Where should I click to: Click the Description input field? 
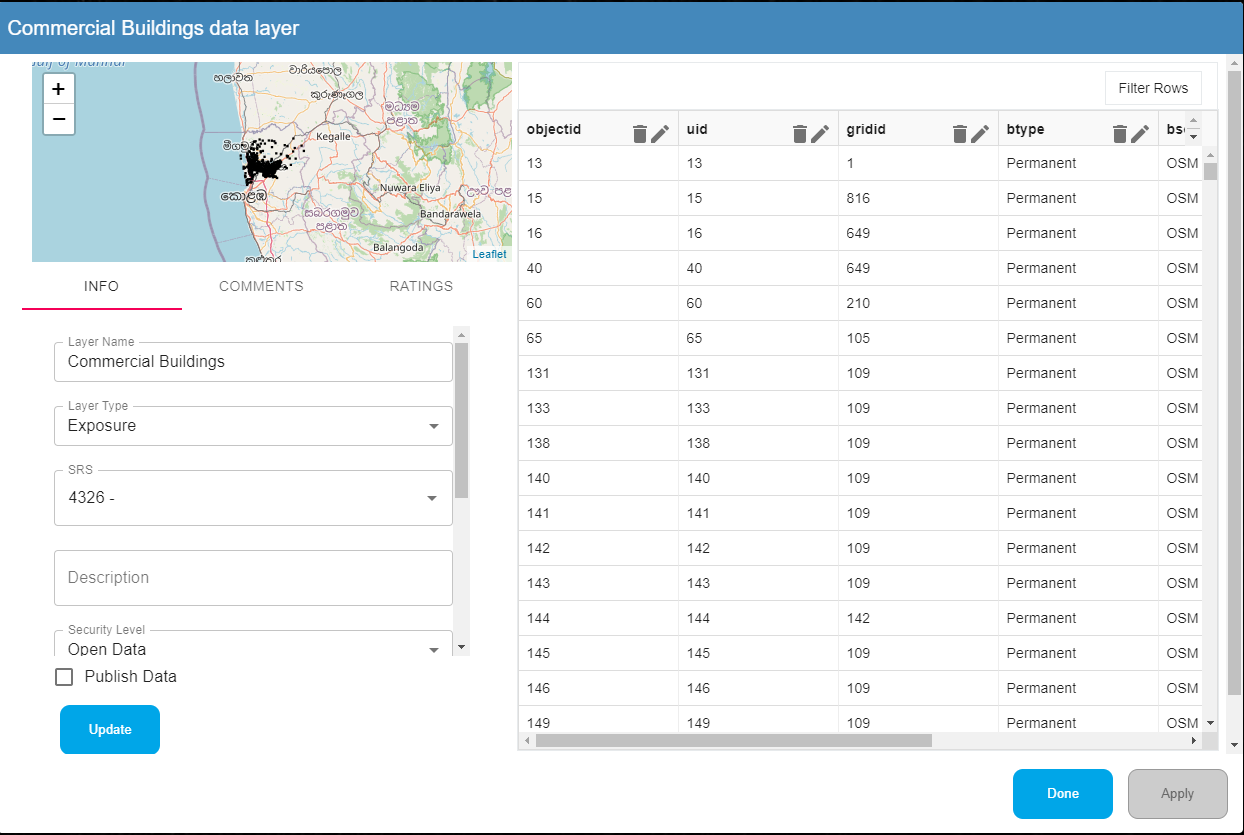coord(253,578)
